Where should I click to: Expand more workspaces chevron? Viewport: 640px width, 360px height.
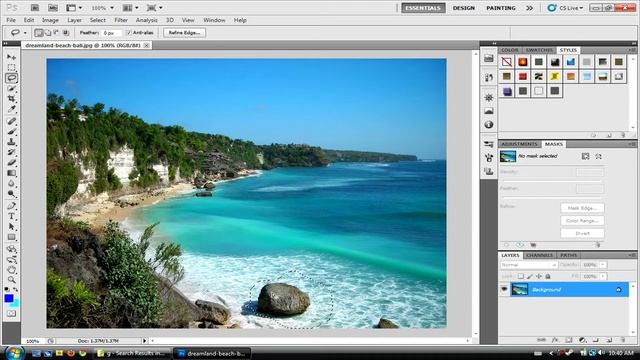tap(529, 8)
